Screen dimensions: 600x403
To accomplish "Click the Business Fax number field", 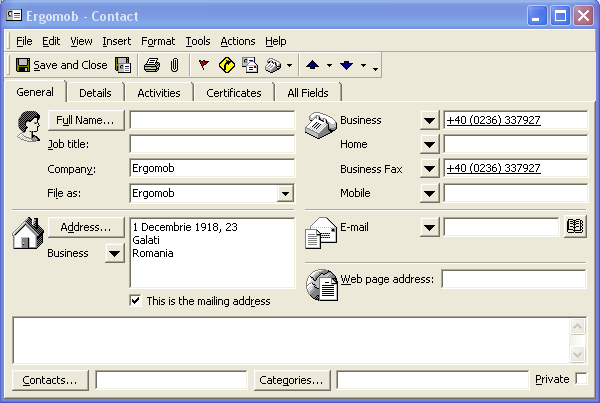I will click(515, 168).
